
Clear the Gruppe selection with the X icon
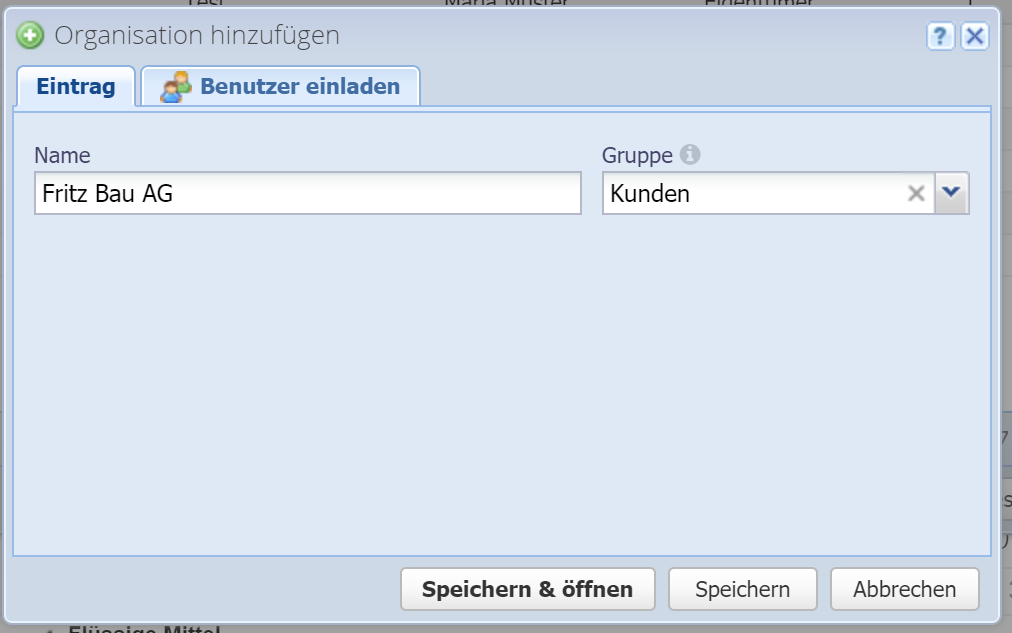click(x=916, y=194)
